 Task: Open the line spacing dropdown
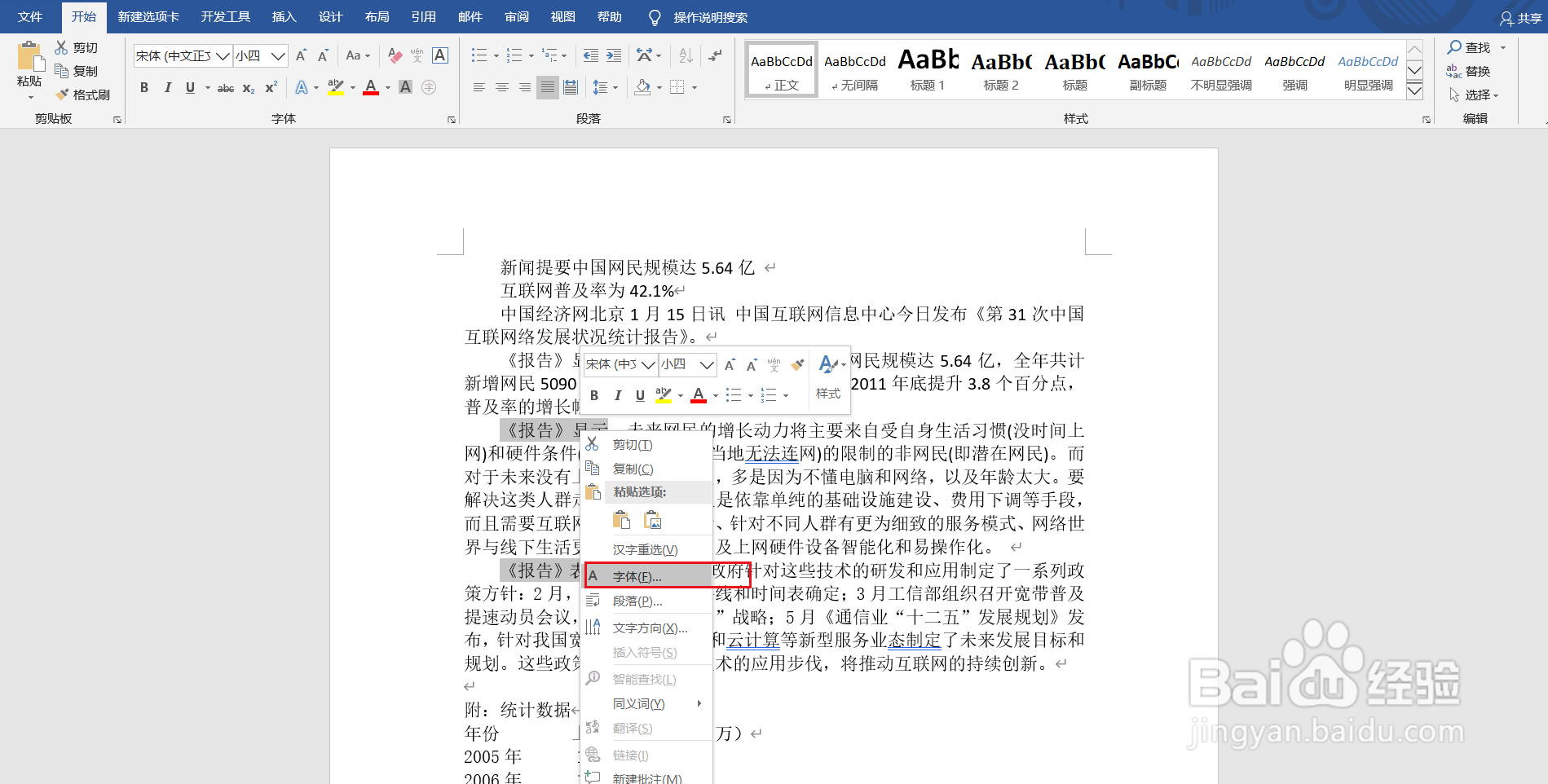click(x=605, y=87)
